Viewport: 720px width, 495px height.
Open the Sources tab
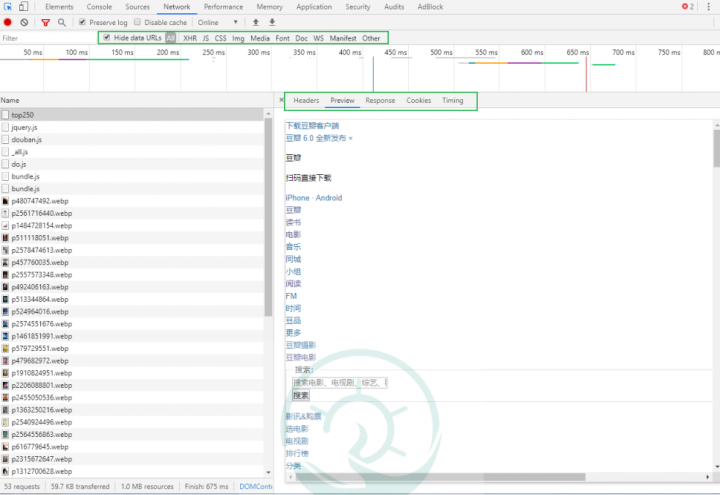pyautogui.click(x=137, y=7)
